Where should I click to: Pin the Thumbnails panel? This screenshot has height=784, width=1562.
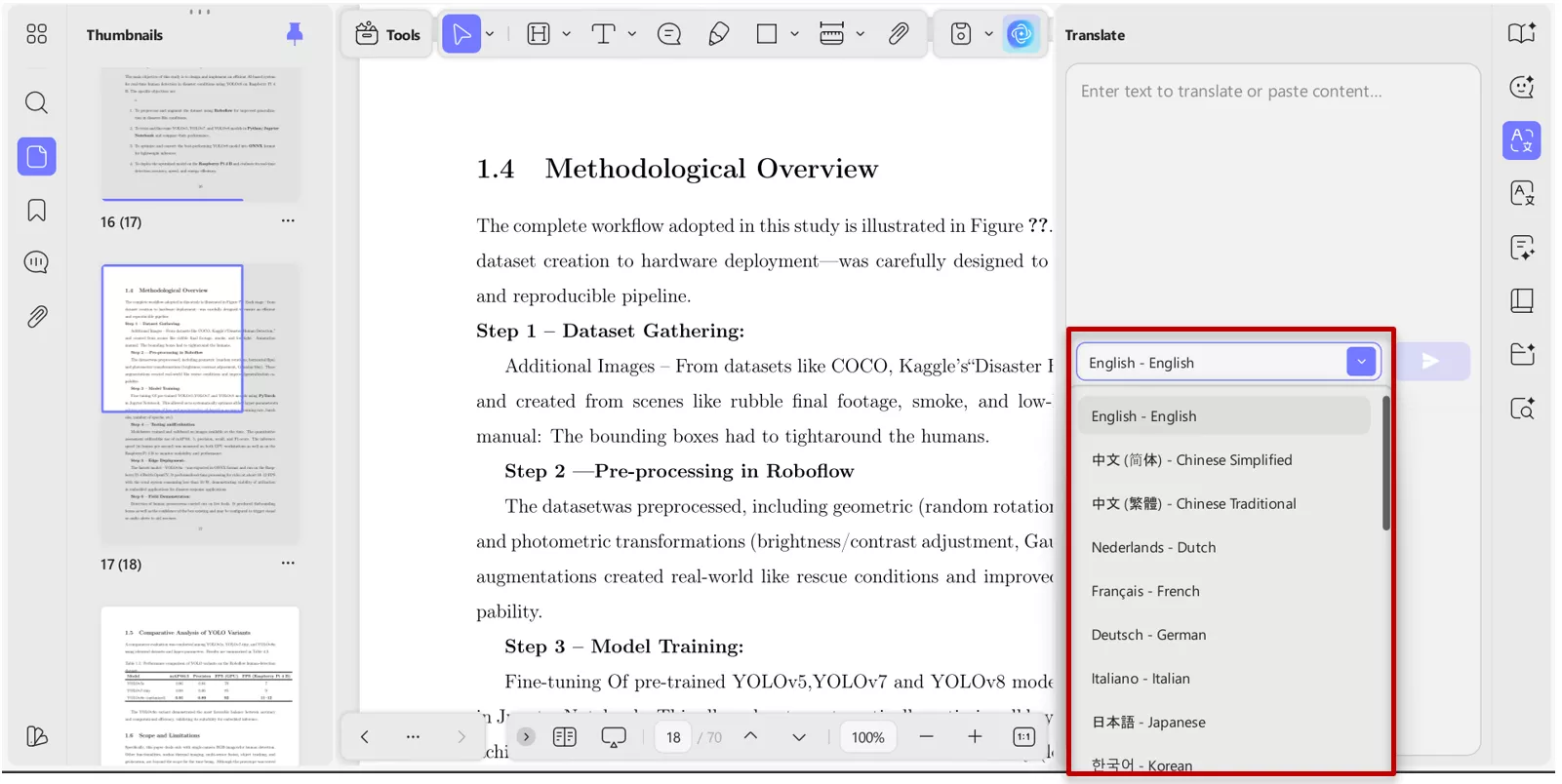pos(294,34)
